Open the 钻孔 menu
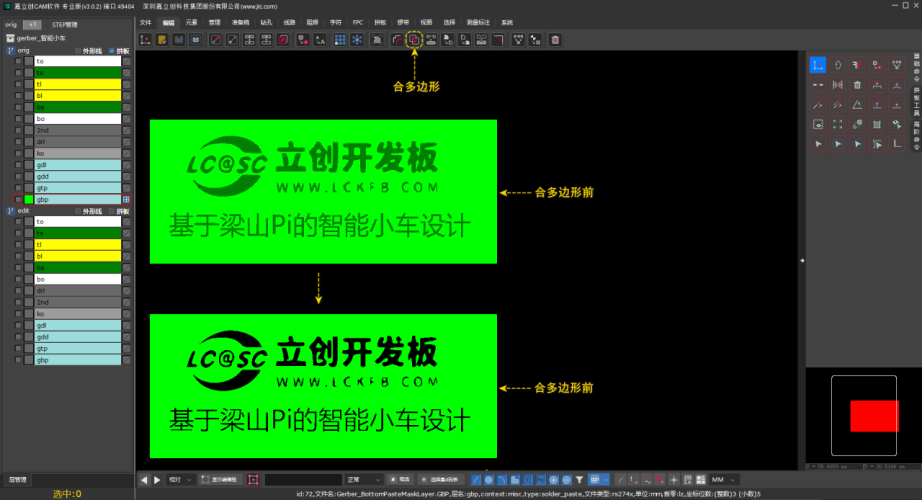This screenshot has height=500, width=922. coord(266,22)
